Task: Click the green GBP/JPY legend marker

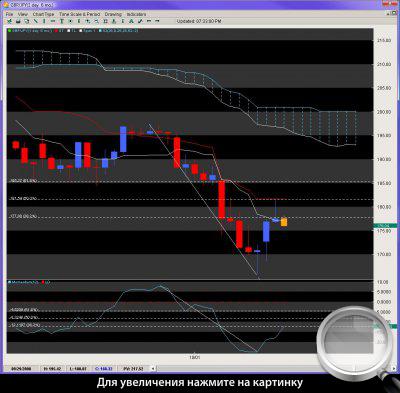Action: click(9, 31)
